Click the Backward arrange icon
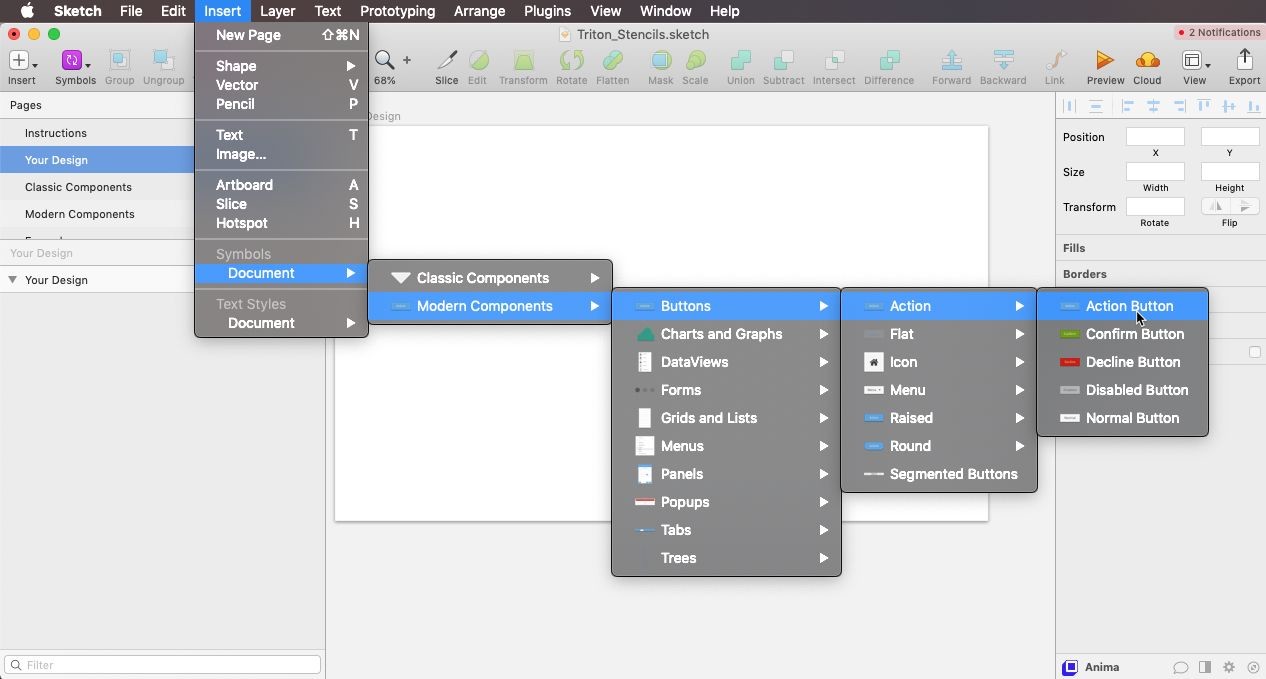Viewport: 1266px width, 679px height. tap(1002, 62)
